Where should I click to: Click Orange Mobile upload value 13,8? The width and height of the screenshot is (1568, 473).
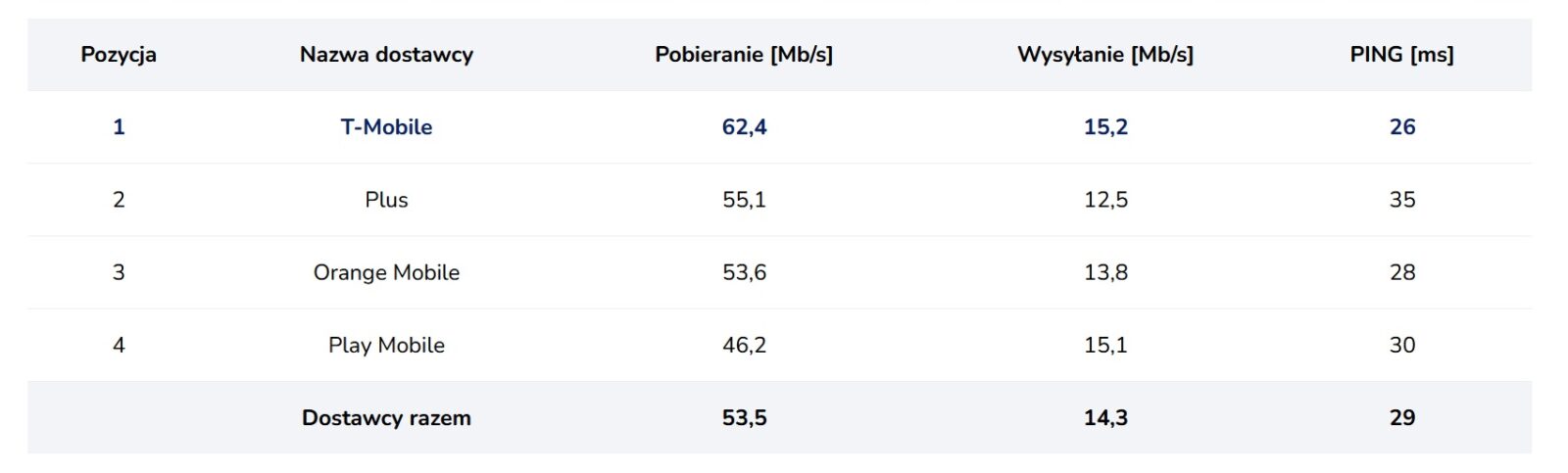coord(1105,272)
